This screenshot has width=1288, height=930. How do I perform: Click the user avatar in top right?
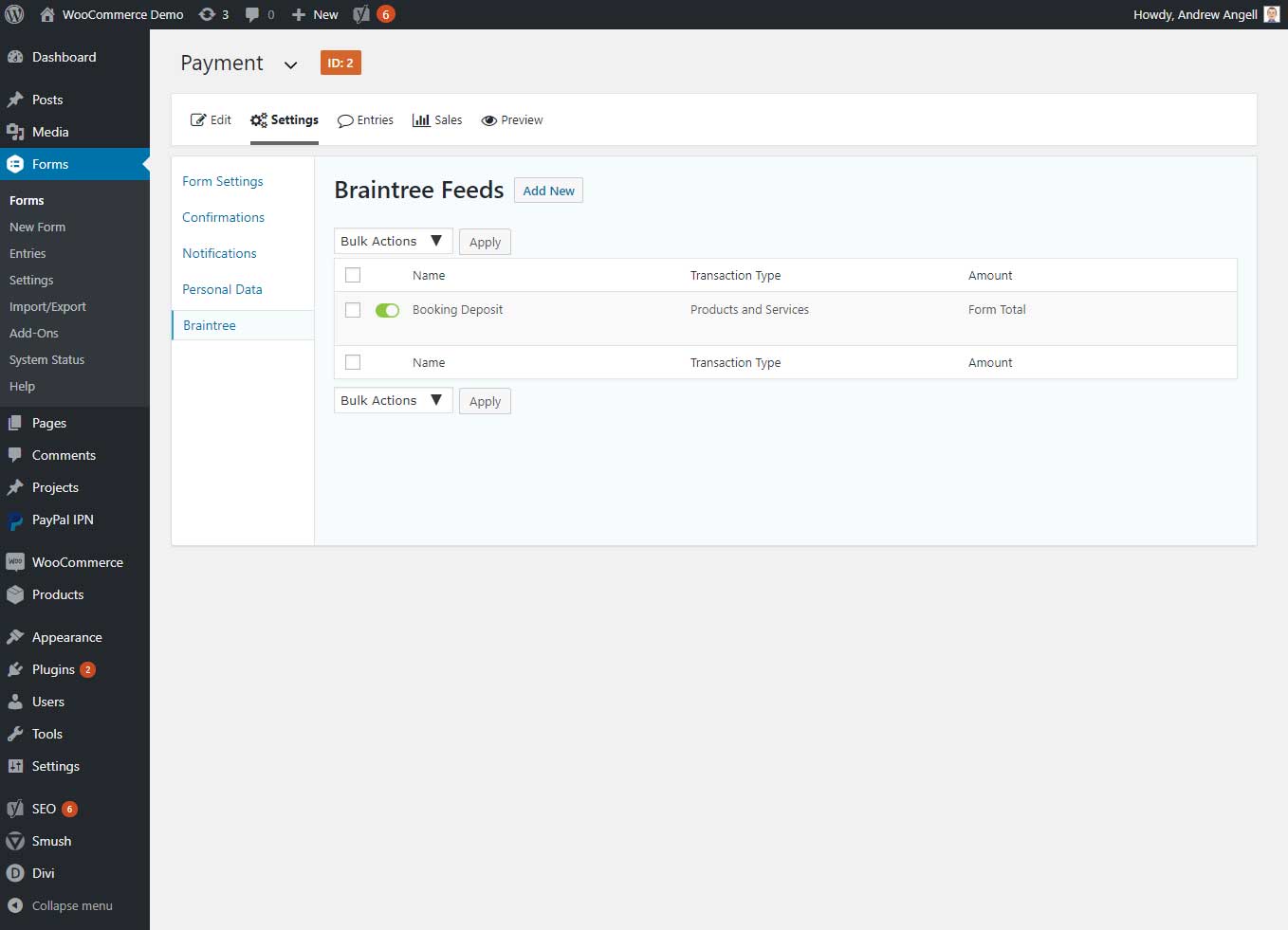[x=1272, y=14]
